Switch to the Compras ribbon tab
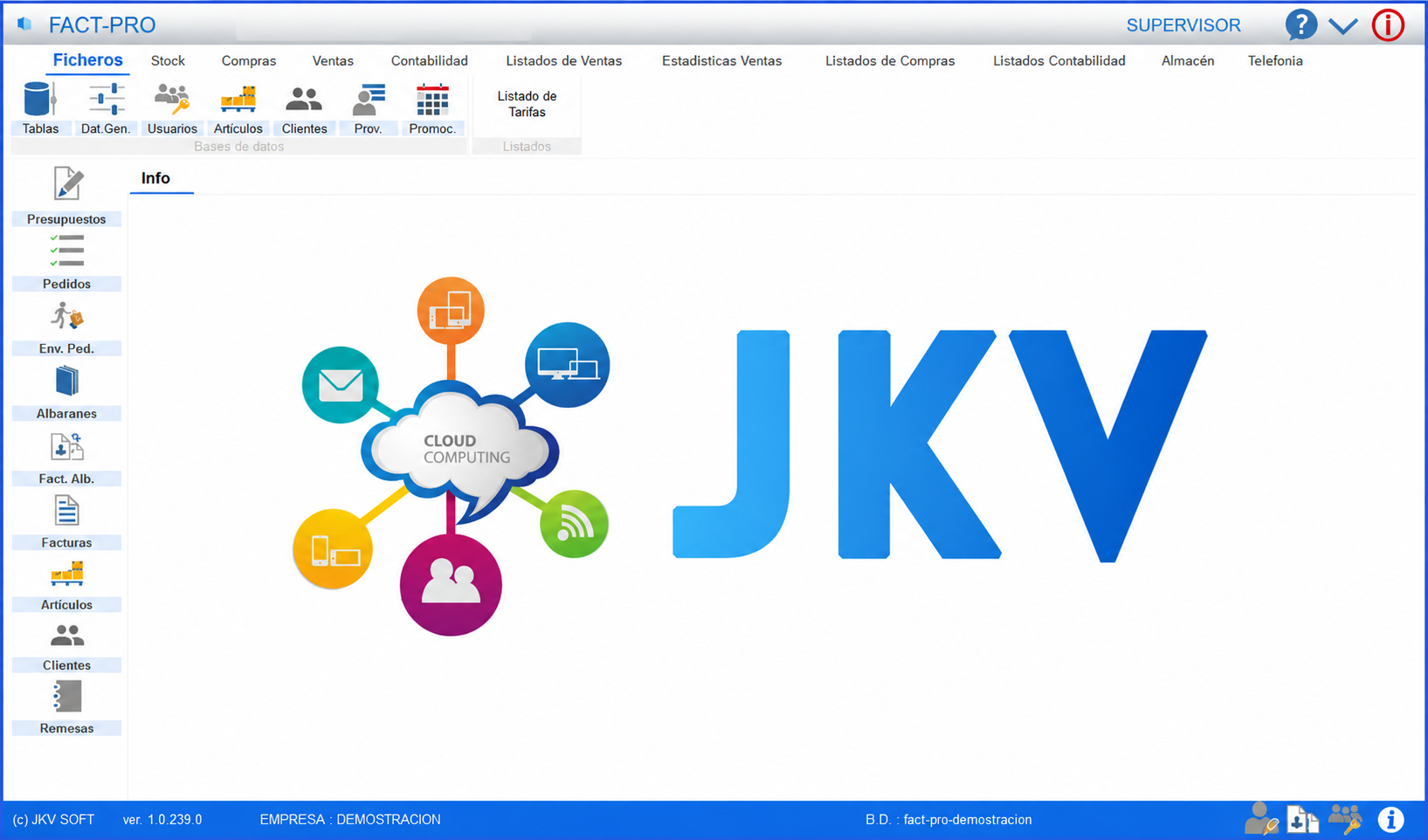Viewport: 1428px width, 840px height. click(x=249, y=60)
